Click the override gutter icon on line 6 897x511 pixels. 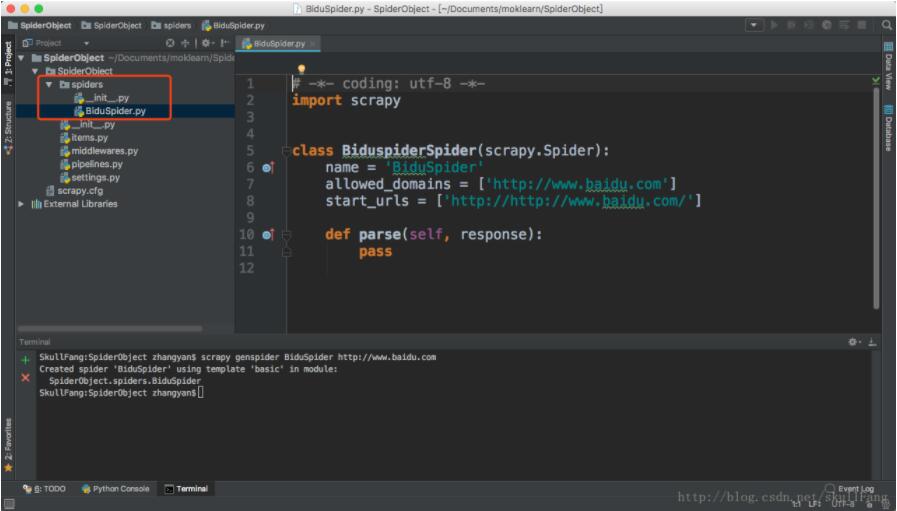pos(268,168)
